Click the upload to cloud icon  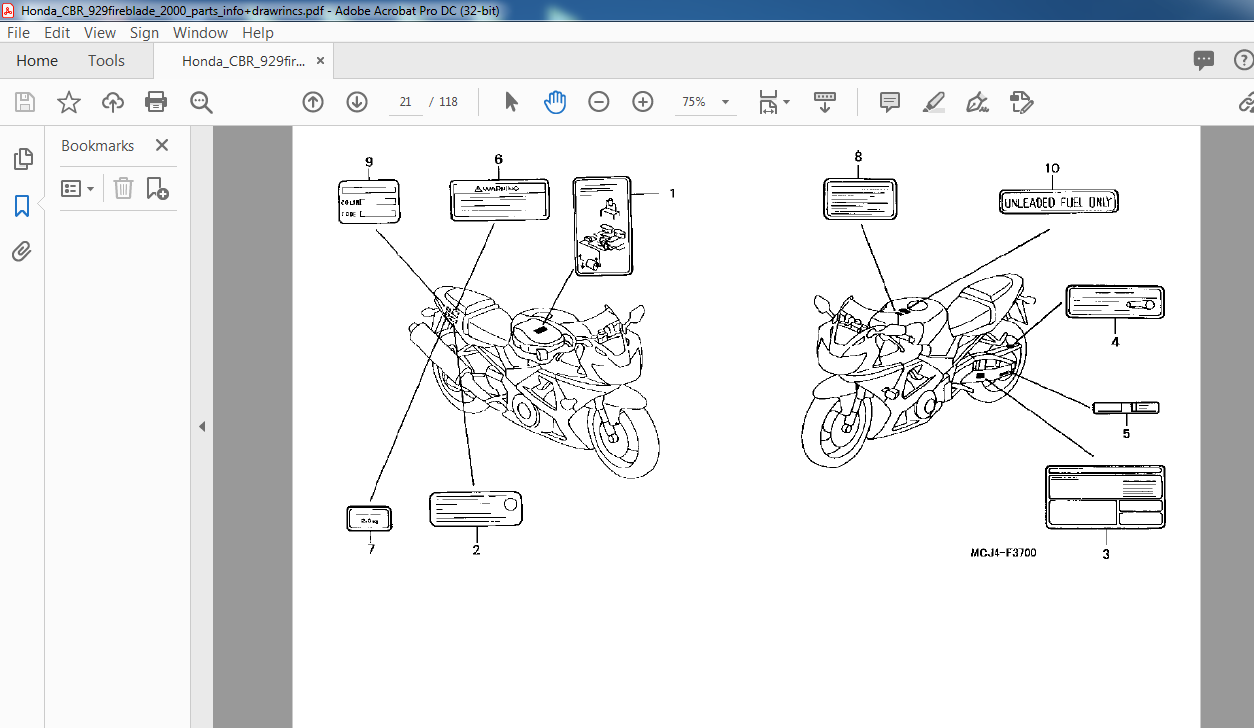coord(113,102)
